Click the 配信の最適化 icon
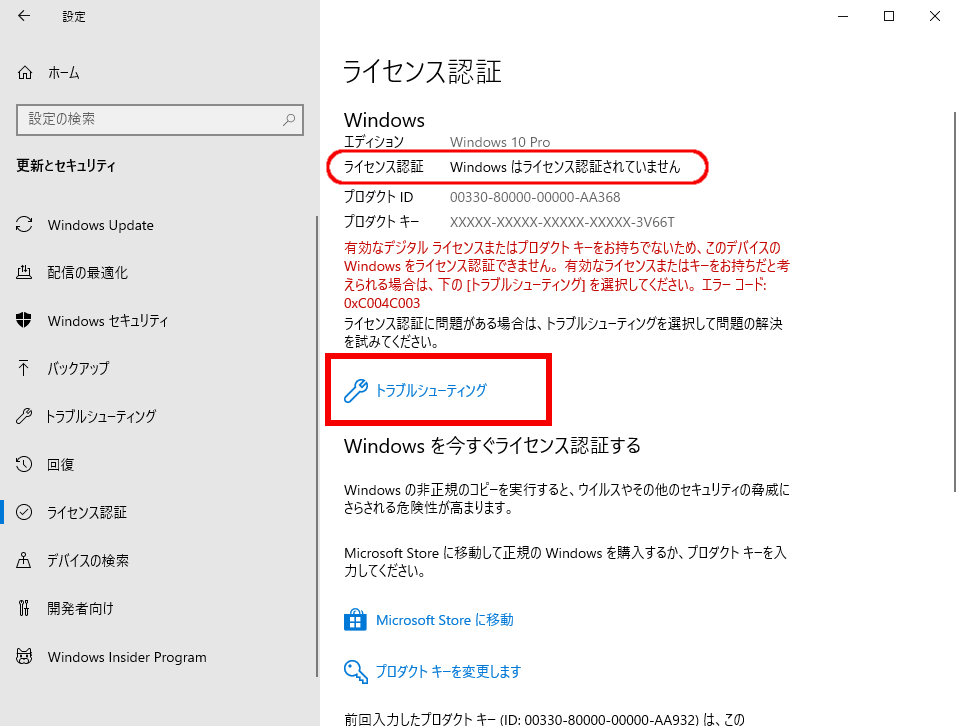The width and height of the screenshot is (957, 726). 25,273
